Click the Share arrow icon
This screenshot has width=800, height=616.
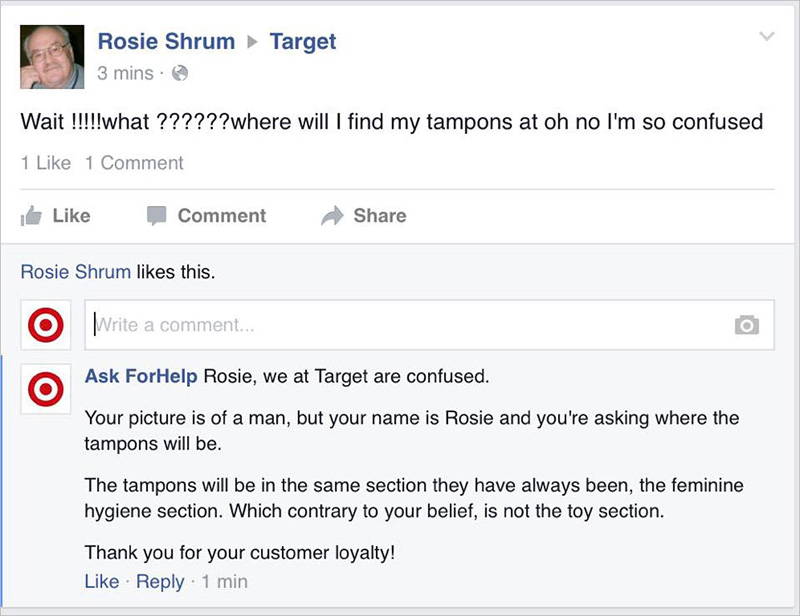(x=333, y=215)
